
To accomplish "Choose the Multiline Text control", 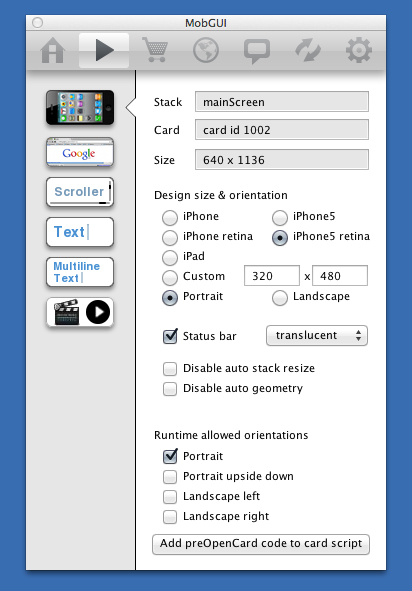I will pyautogui.click(x=80, y=272).
